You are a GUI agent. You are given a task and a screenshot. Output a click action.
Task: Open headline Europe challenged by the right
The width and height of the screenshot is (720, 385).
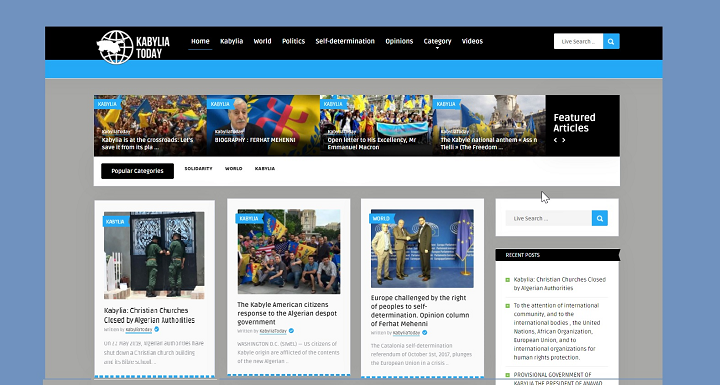[x=420, y=311]
